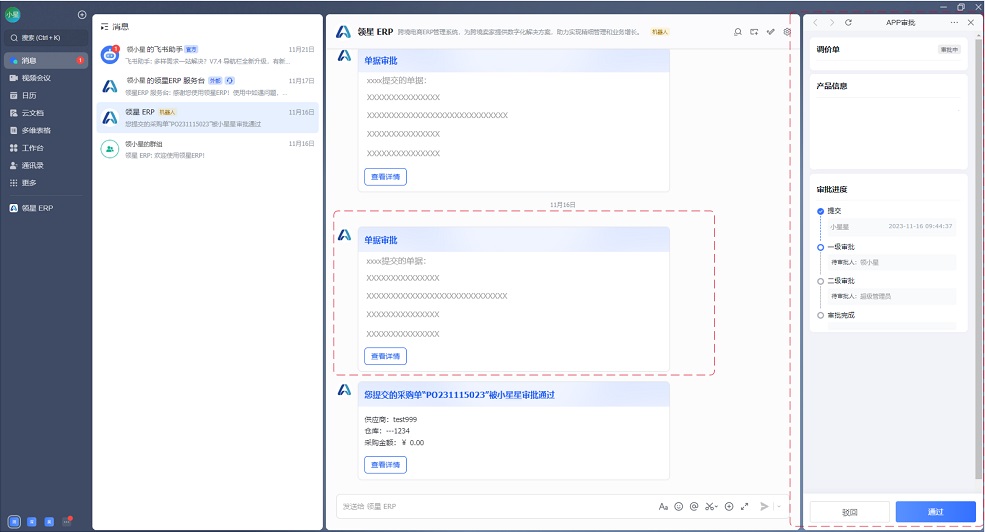Click the 审批完成 step marker
Screen dimensions: 985x532
[820, 315]
